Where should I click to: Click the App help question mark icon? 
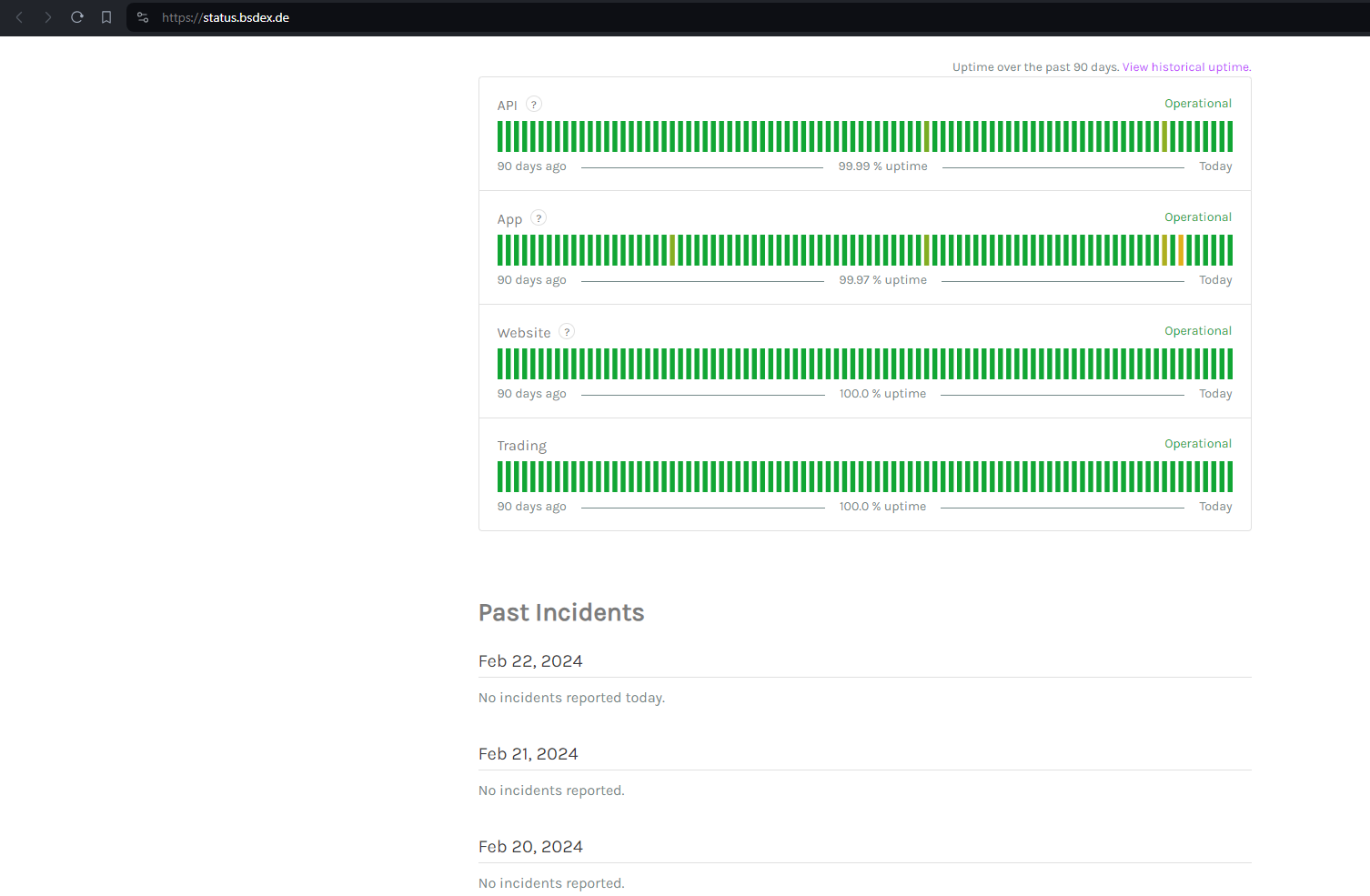539,218
